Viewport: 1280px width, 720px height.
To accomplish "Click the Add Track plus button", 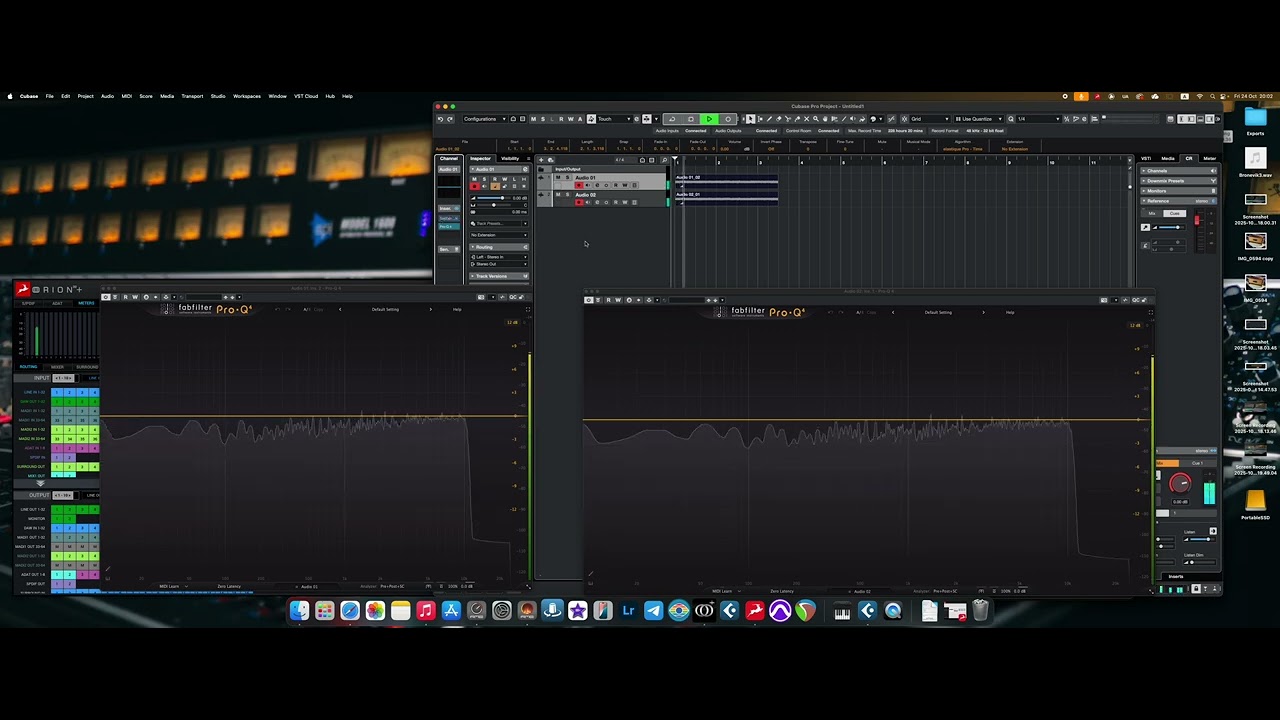I will point(541,160).
